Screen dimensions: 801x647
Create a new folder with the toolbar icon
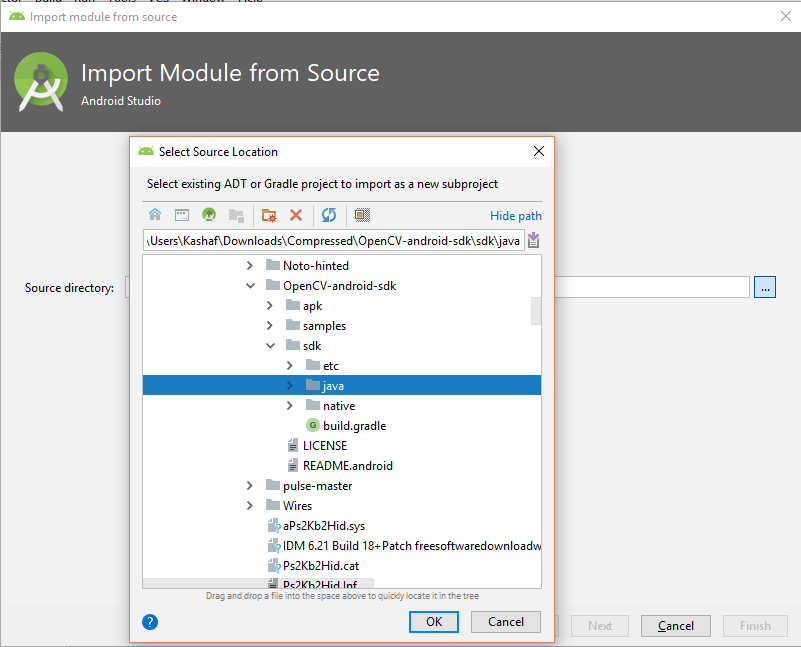coord(269,215)
